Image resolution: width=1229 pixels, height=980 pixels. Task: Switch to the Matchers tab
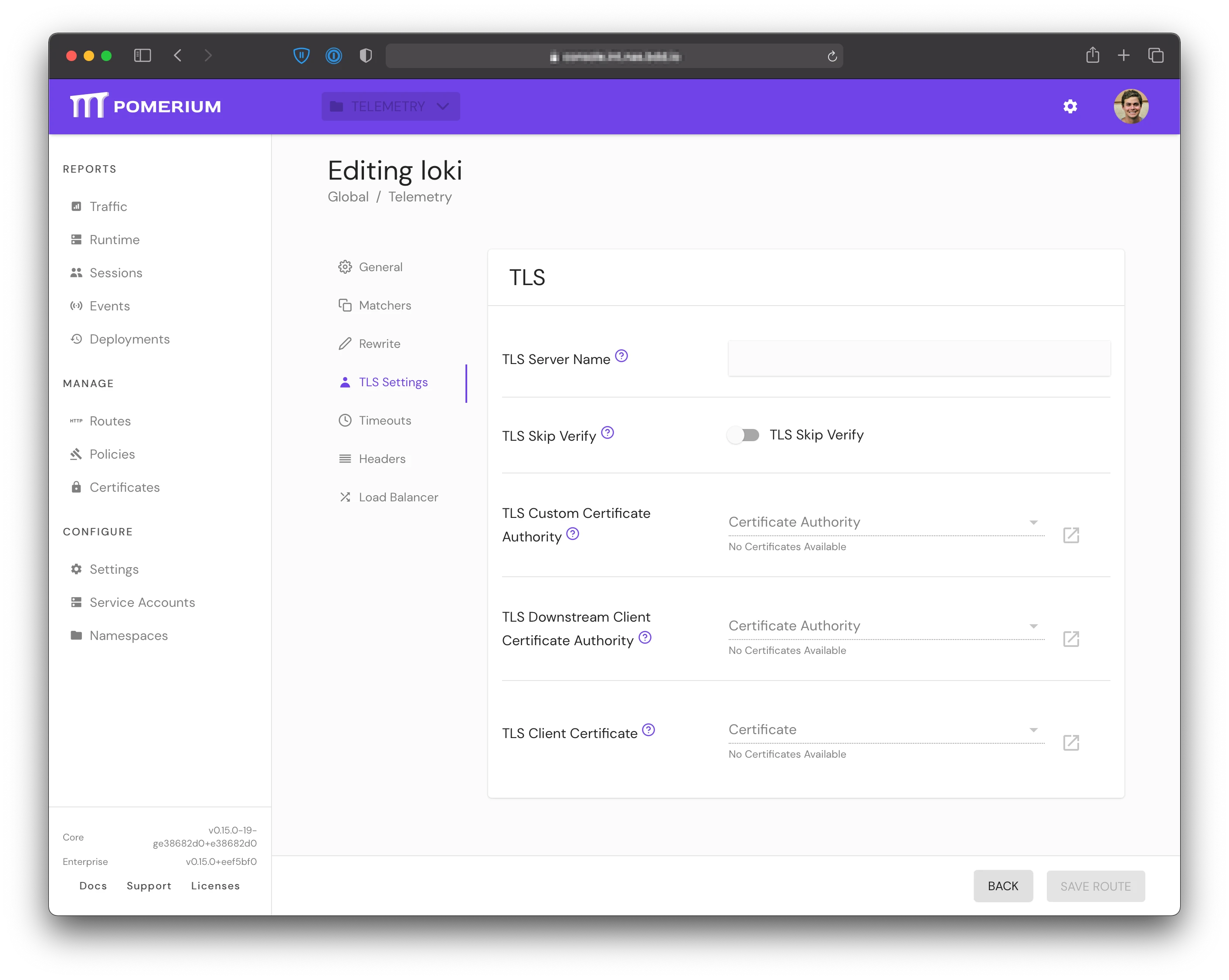385,306
